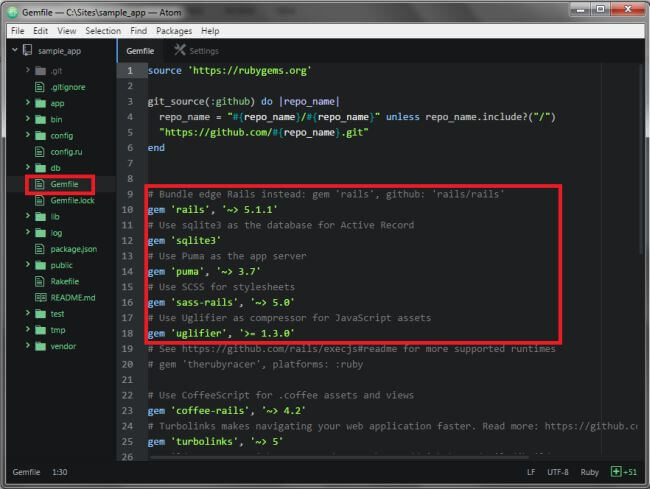This screenshot has width=650, height=489.
Task: Click the app folder icon
Action: point(40,103)
